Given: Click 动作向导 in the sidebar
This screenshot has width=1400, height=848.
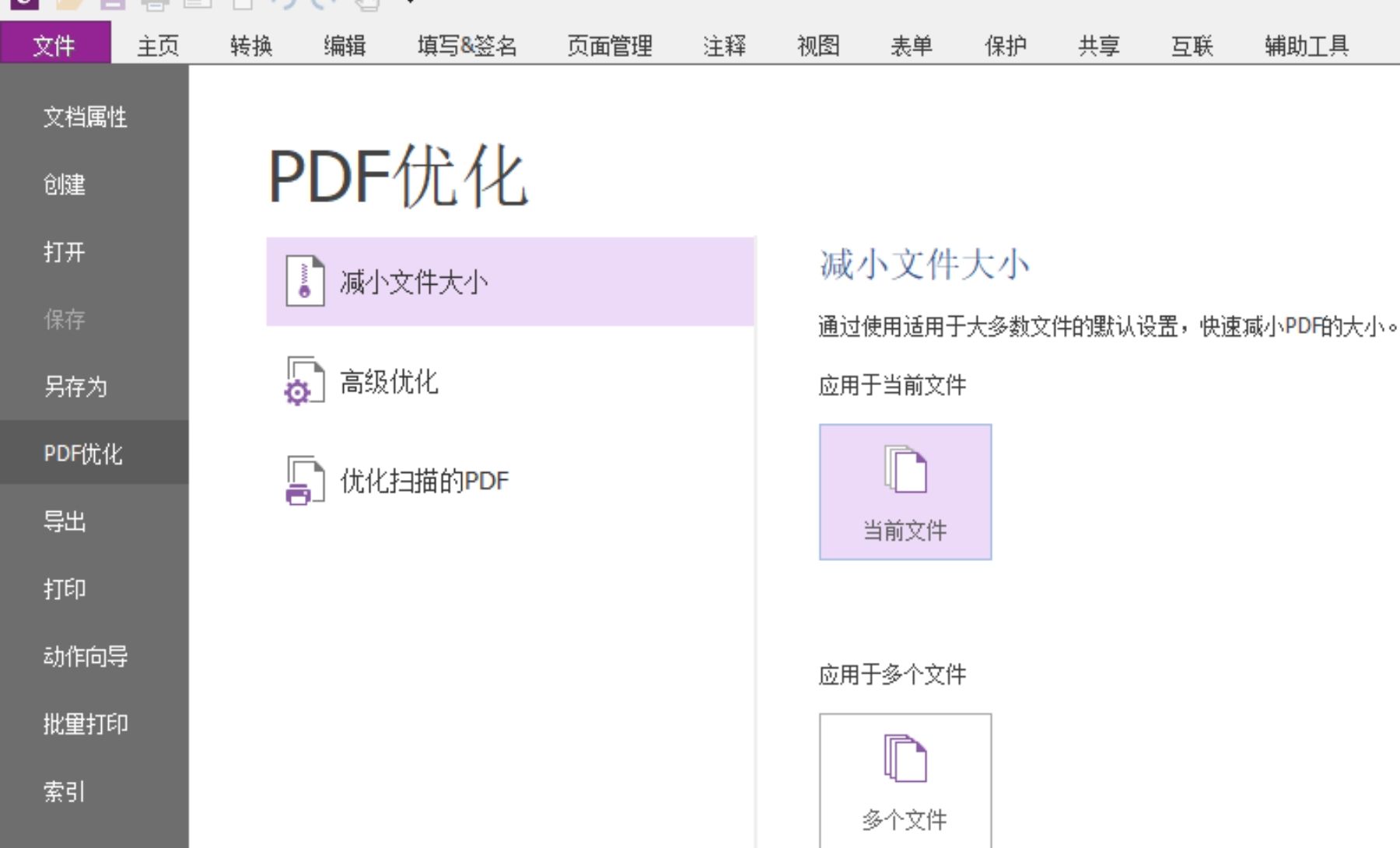Looking at the screenshot, I should pyautogui.click(x=86, y=657).
